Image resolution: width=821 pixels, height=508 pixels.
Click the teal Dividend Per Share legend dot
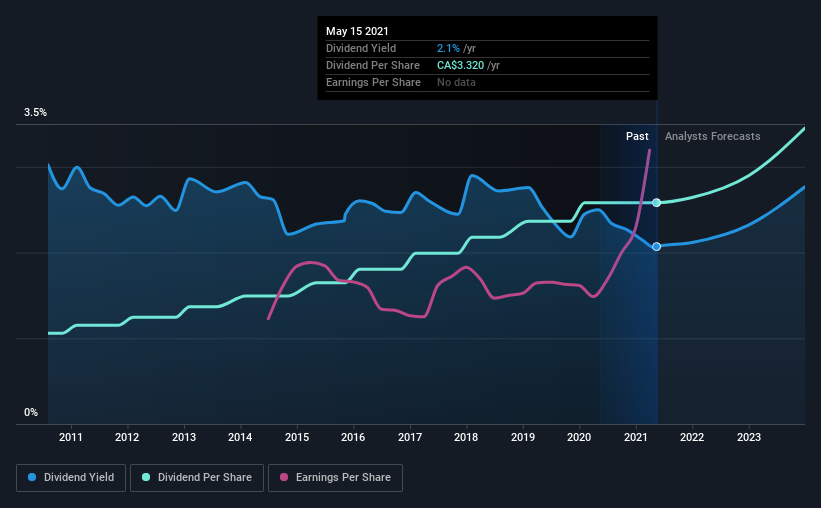tap(146, 477)
